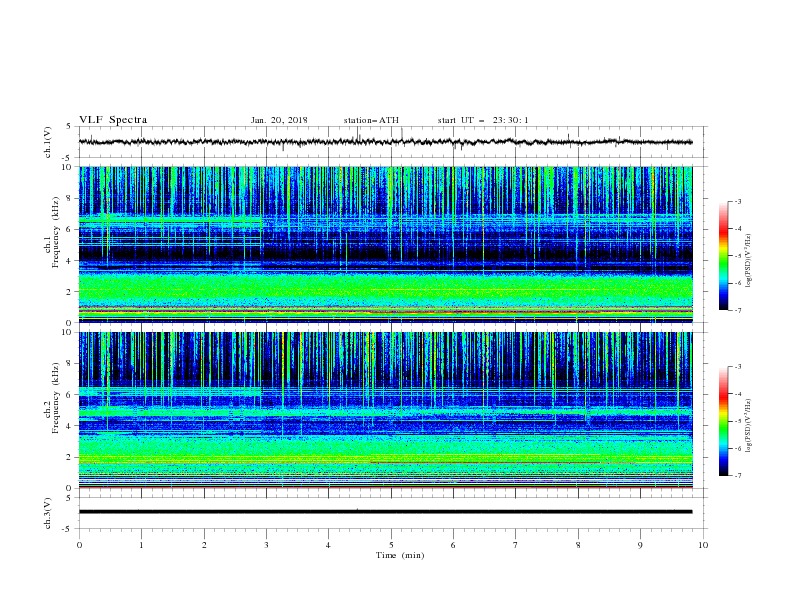Click the 'VLF Spectra' plot title
Image resolution: width=792 pixels, height=612 pixels.
point(113,120)
